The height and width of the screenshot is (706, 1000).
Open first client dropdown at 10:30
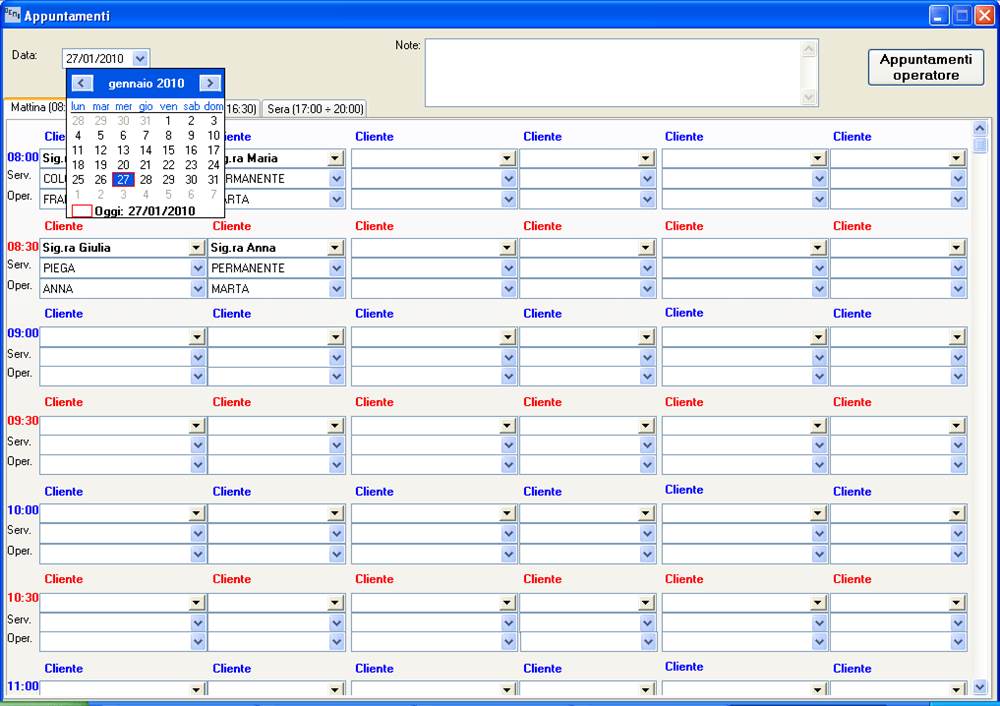click(197, 603)
